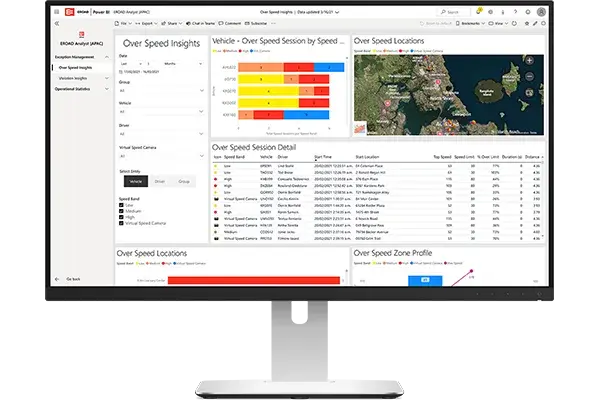Expand the Operational Statistics section

click(107, 89)
